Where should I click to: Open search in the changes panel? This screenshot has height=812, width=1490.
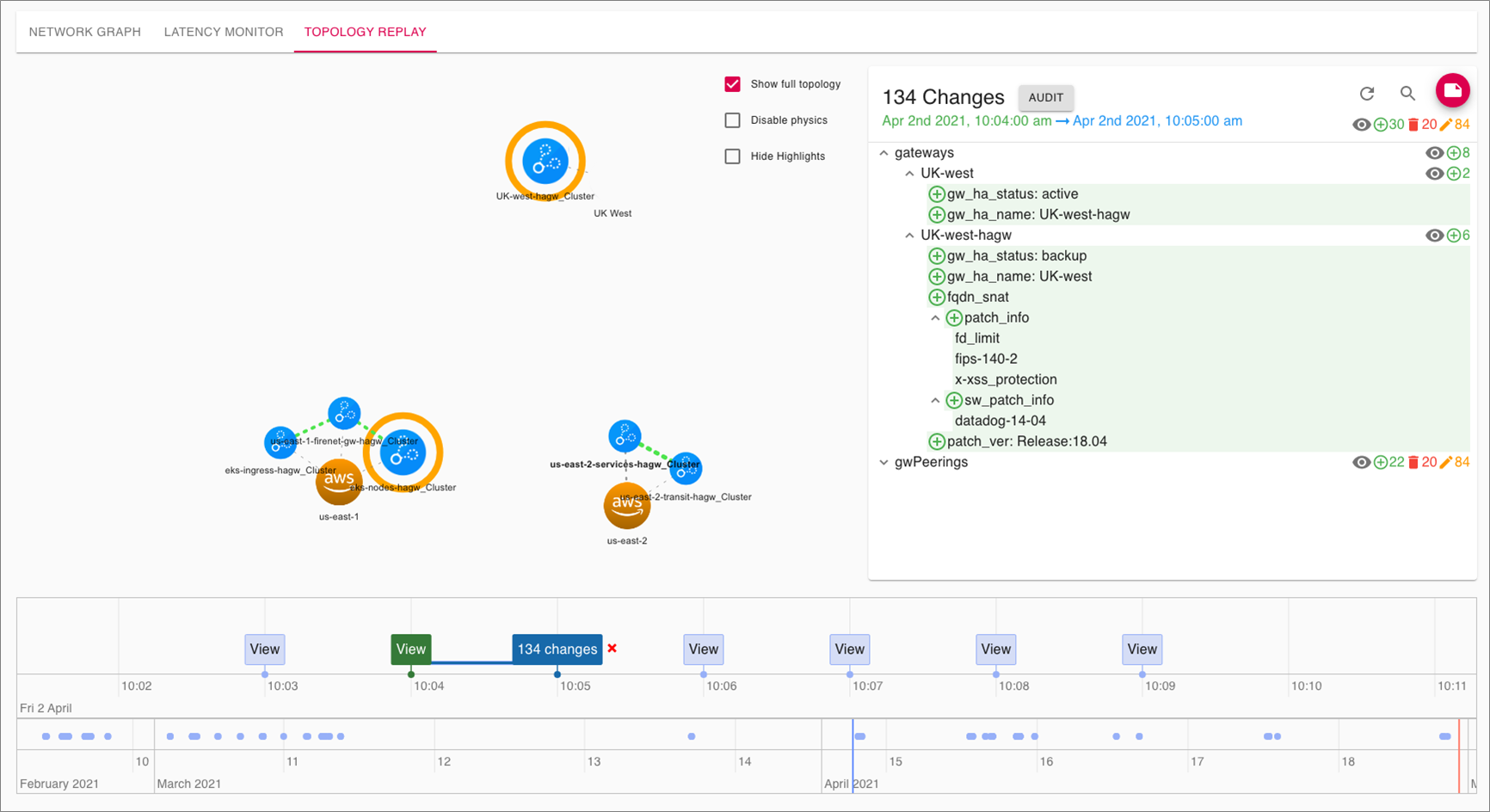(1407, 93)
